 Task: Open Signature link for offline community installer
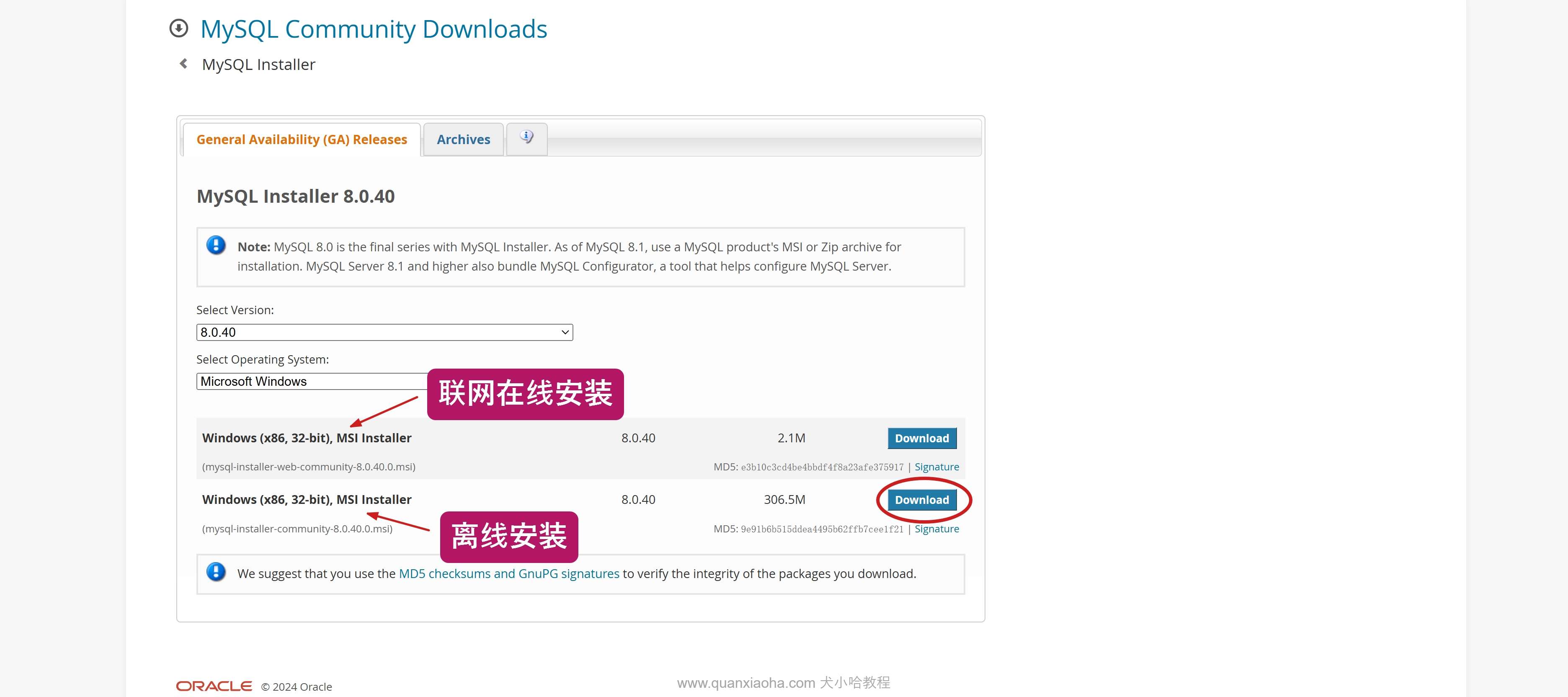pyautogui.click(x=936, y=529)
